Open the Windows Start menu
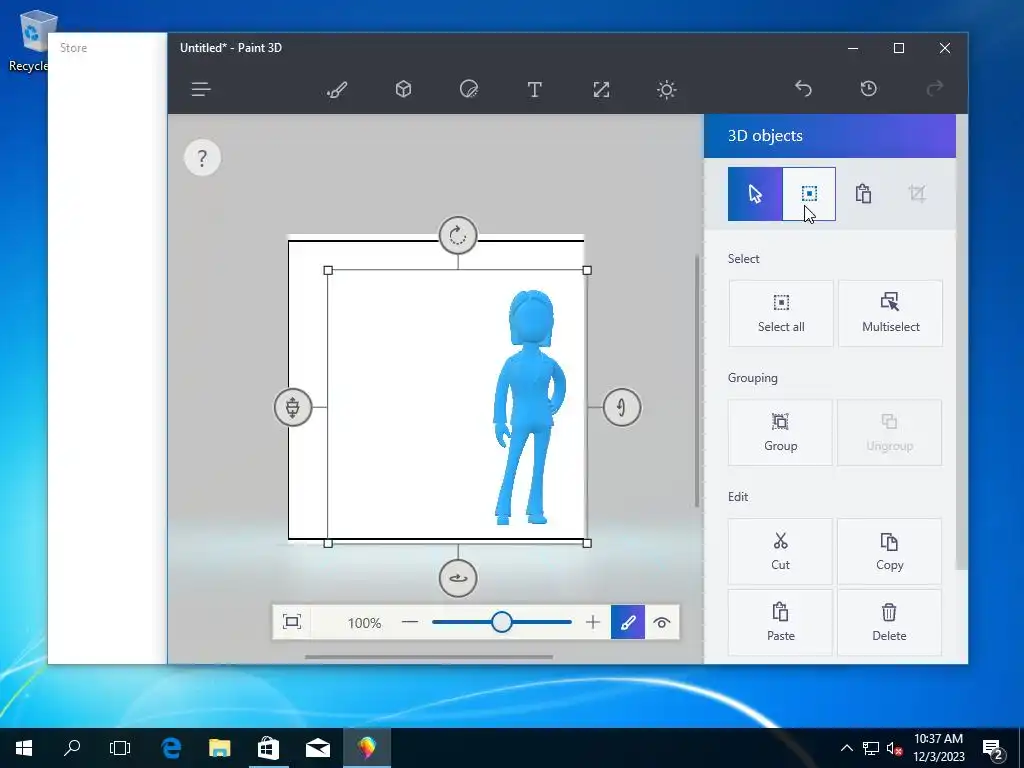The height and width of the screenshot is (768, 1024). click(24, 748)
